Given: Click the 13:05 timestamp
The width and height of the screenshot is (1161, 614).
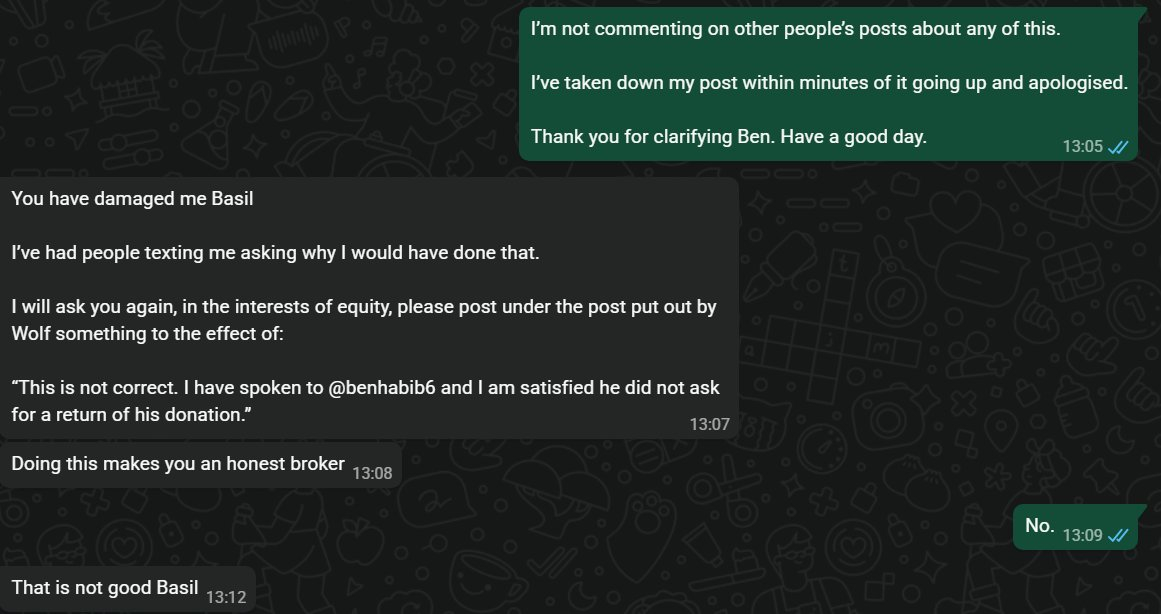Looking at the screenshot, I should [1082, 147].
